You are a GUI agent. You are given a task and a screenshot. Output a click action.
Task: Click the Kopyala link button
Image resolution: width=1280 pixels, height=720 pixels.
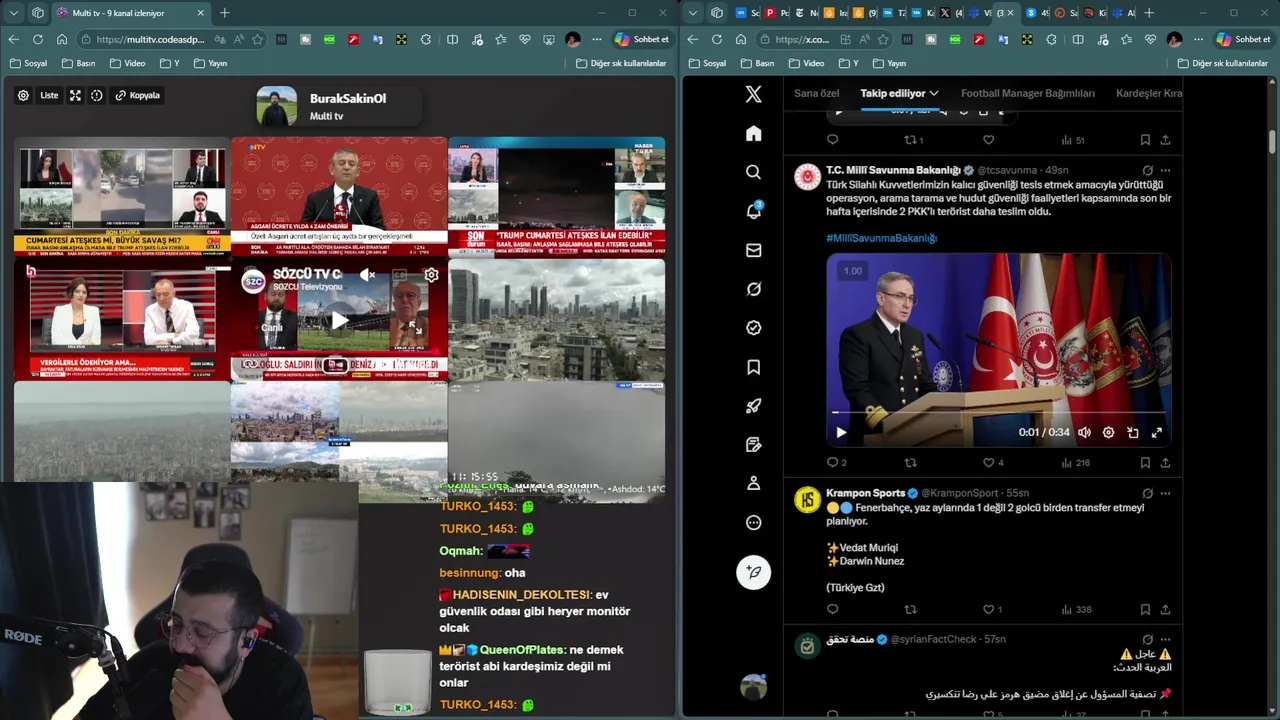coord(138,95)
